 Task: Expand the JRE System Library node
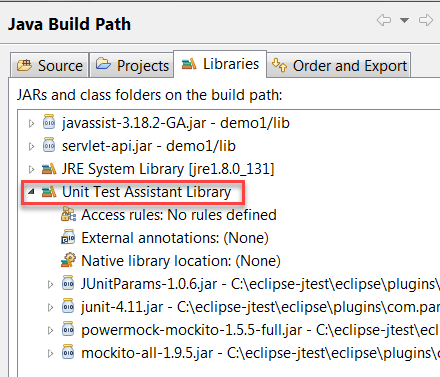pyautogui.click(x=31, y=169)
